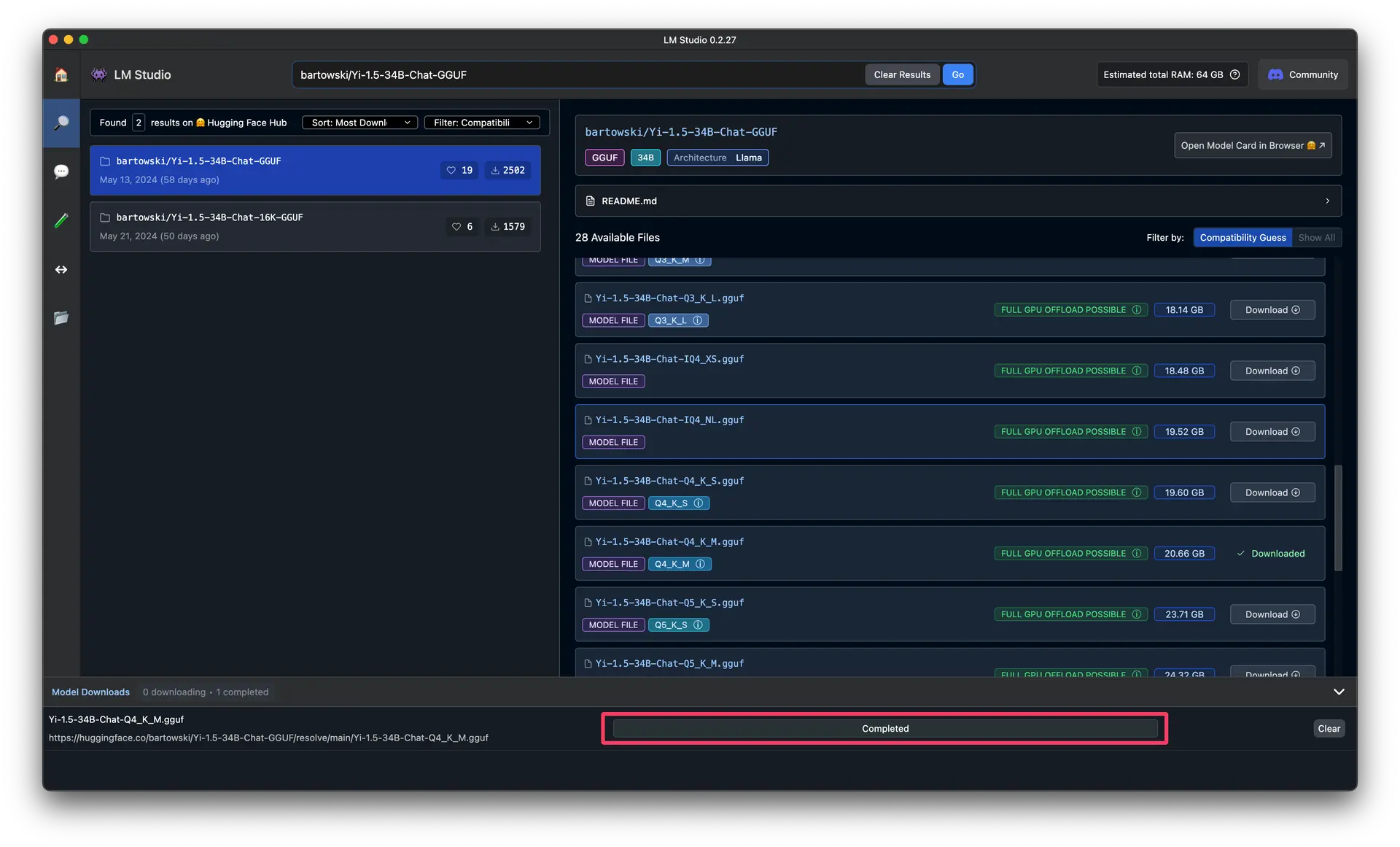Click Estimated total RAM: 64 GB label
The width and height of the screenshot is (1400, 847).
(1163, 74)
